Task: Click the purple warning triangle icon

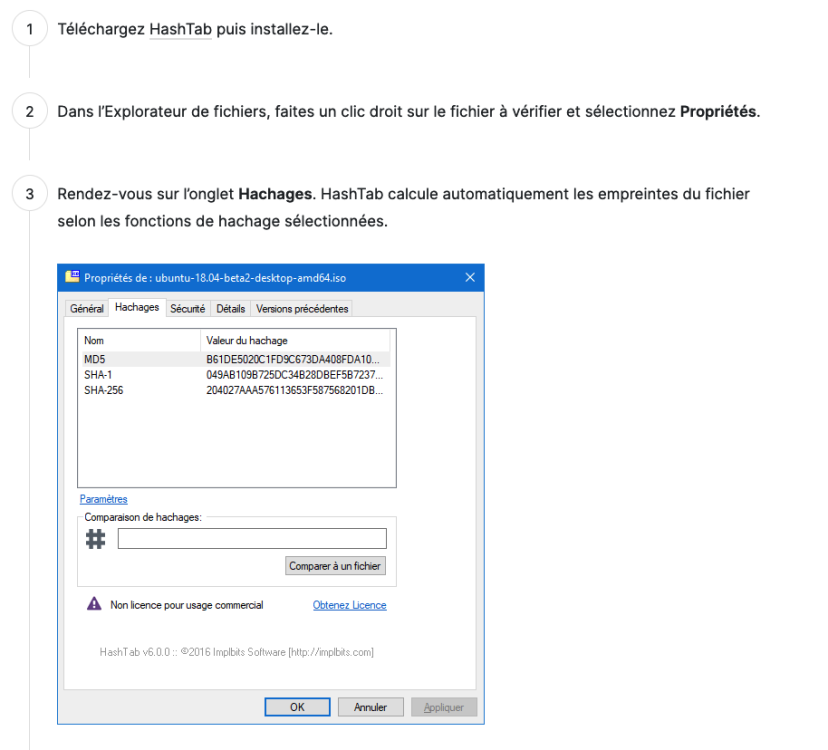Action: tap(94, 604)
